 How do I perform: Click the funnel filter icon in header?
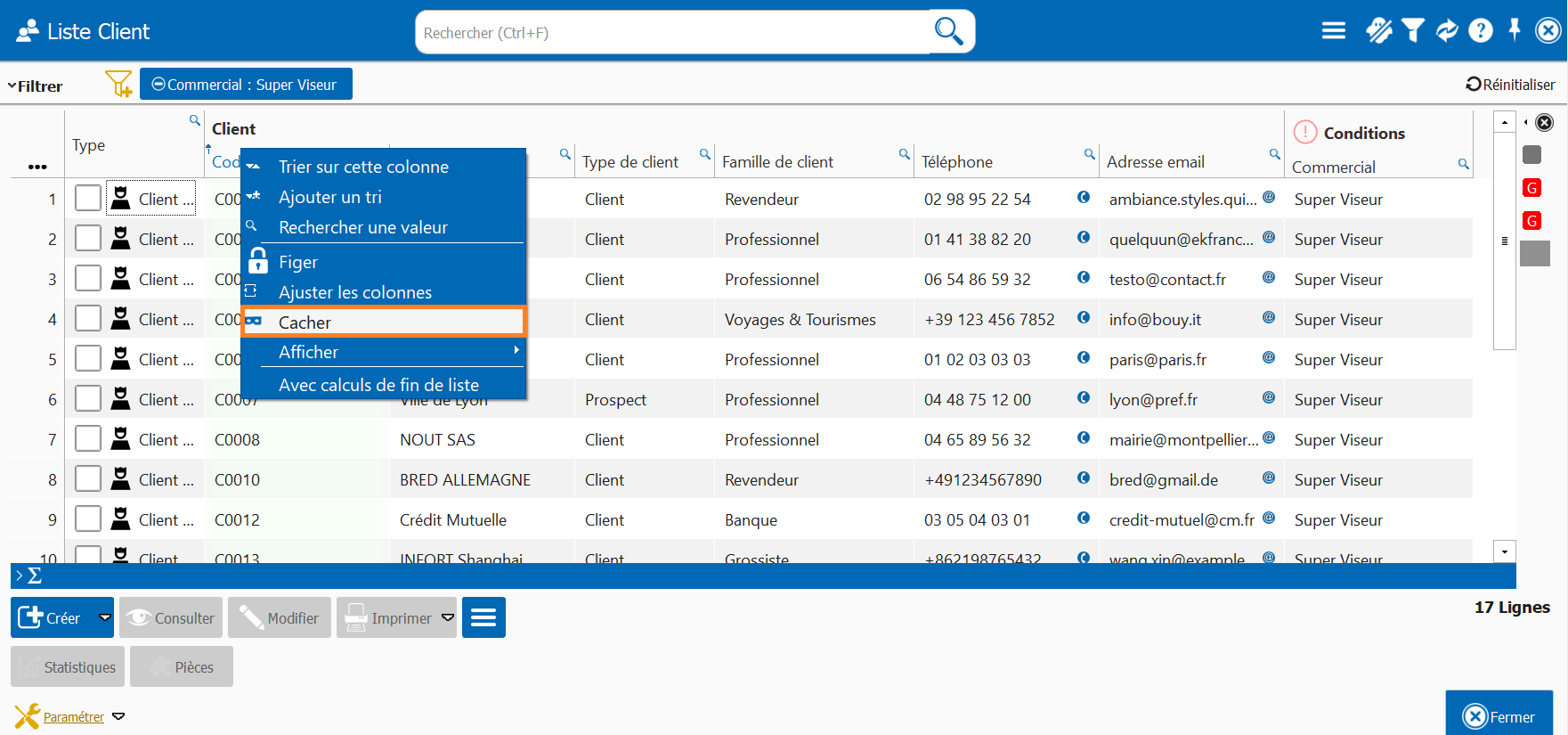pos(1412,31)
